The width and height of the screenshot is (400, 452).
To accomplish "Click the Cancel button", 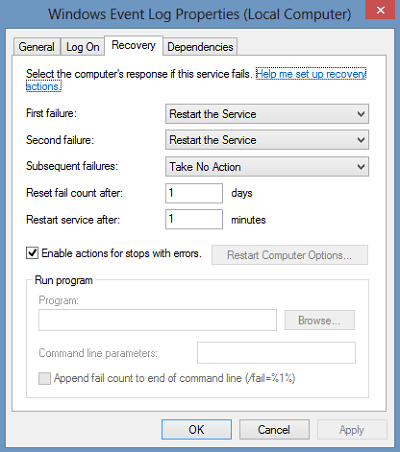I will click(274, 430).
